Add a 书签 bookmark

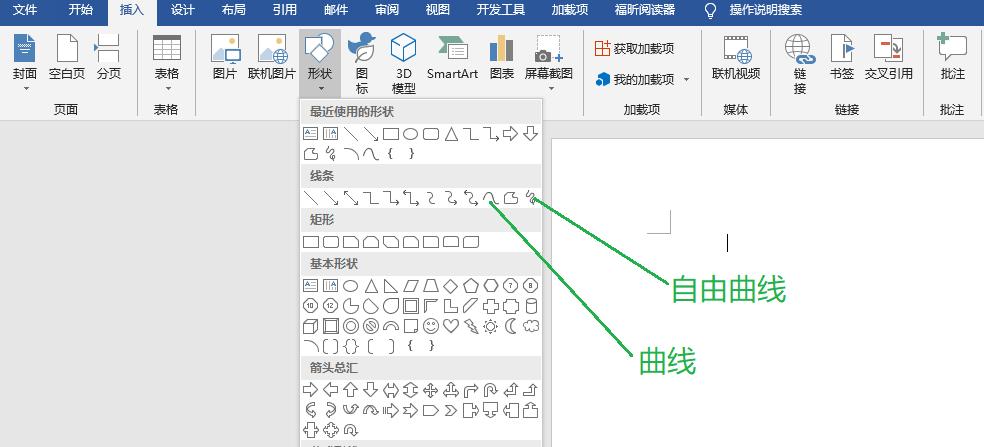point(842,58)
